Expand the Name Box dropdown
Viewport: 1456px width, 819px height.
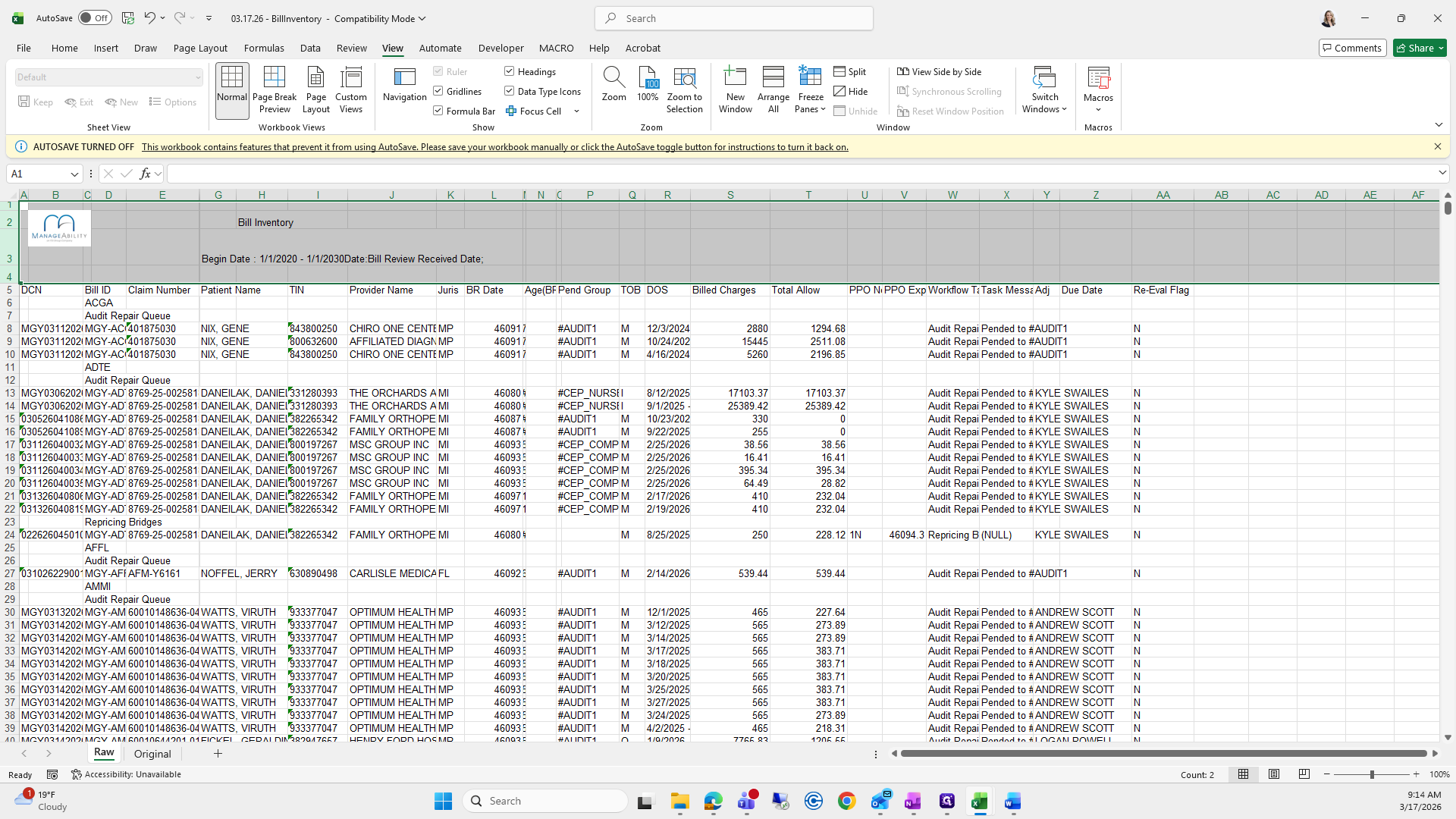[74, 174]
